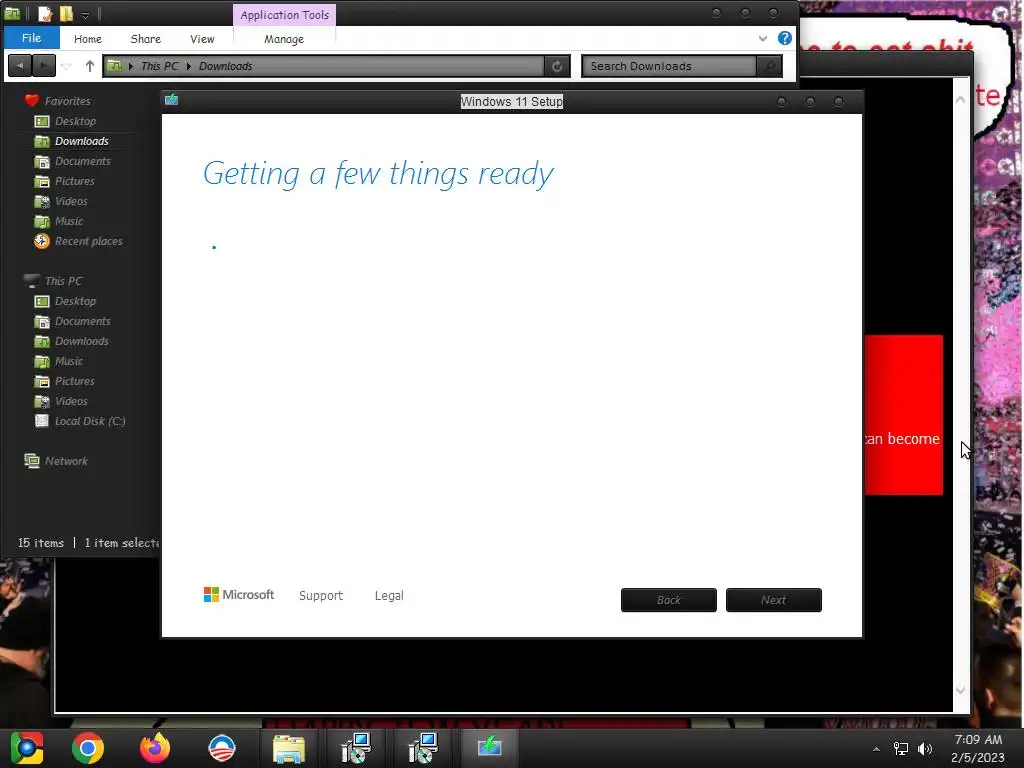
Task: Open the Obama logo taskbar app
Action: (x=222, y=748)
